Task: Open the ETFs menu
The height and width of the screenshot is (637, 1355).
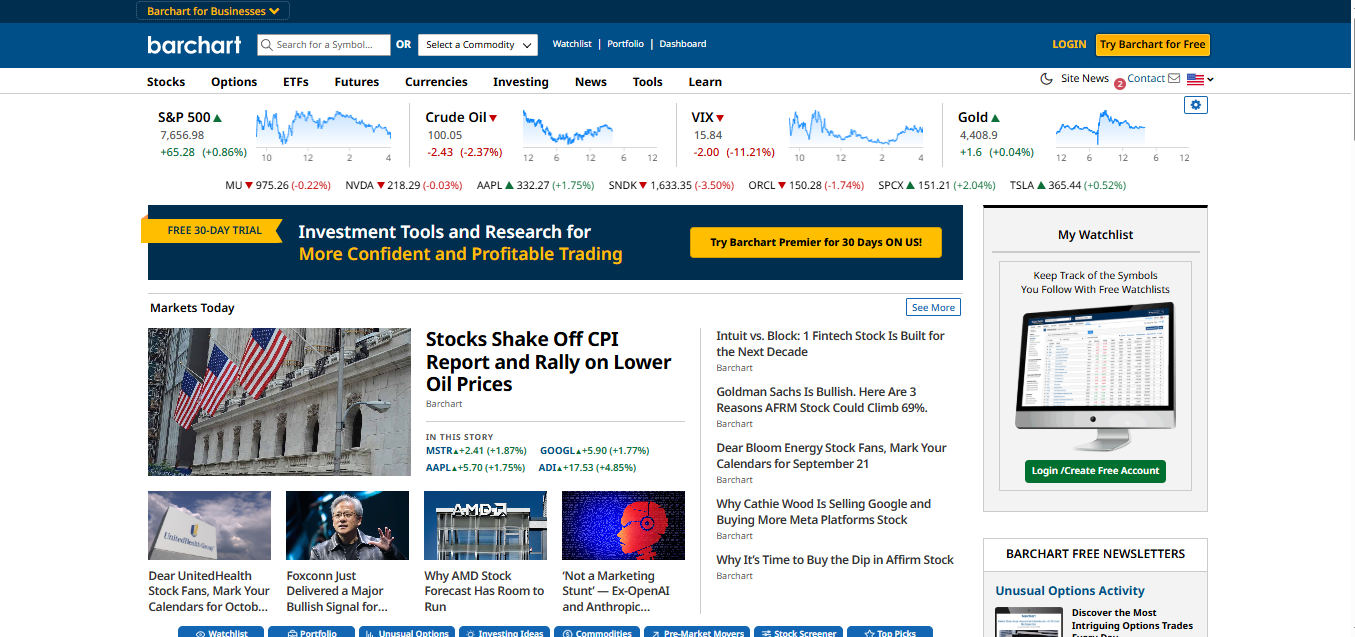Action: (296, 82)
